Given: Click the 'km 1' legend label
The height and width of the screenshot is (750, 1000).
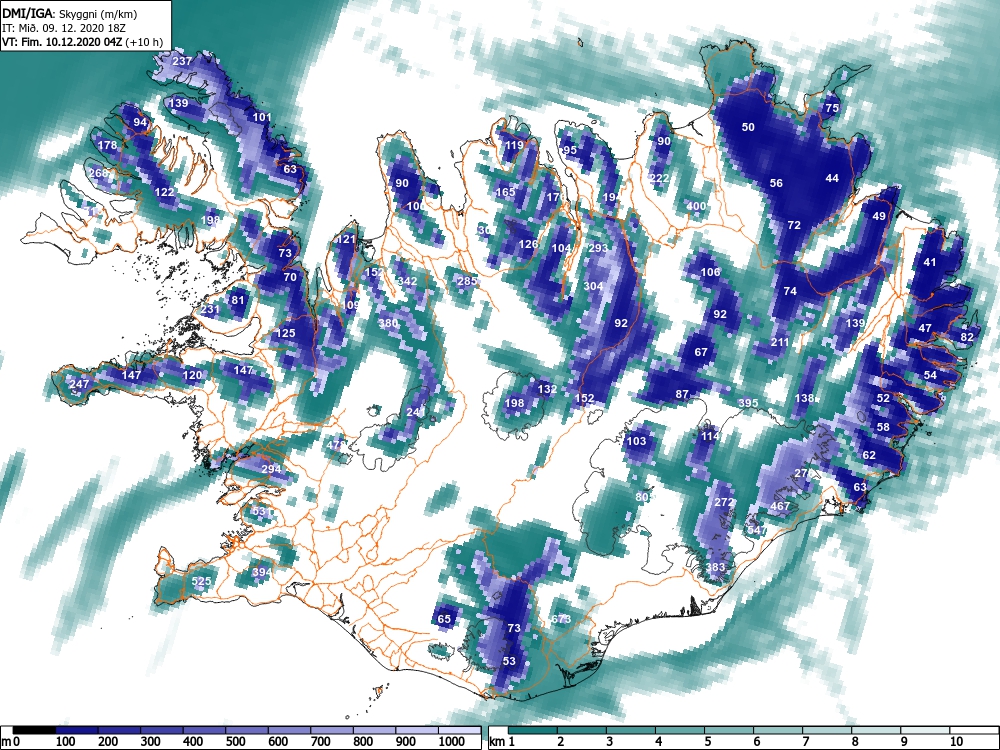Looking at the screenshot, I should coord(503,742).
